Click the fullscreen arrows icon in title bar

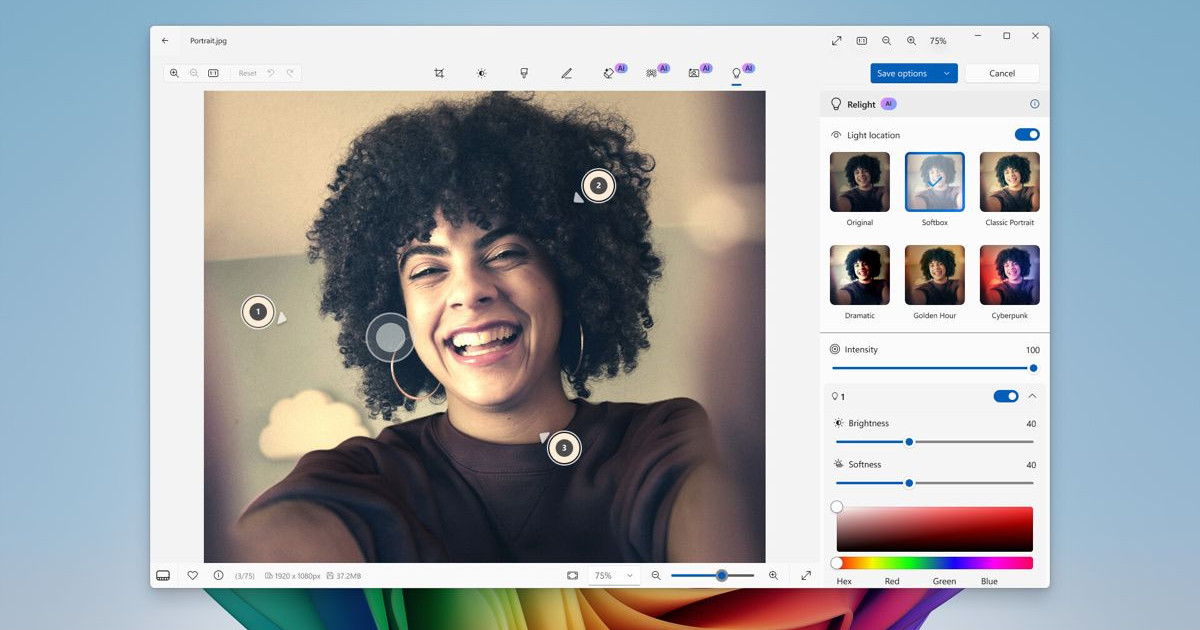[836, 41]
